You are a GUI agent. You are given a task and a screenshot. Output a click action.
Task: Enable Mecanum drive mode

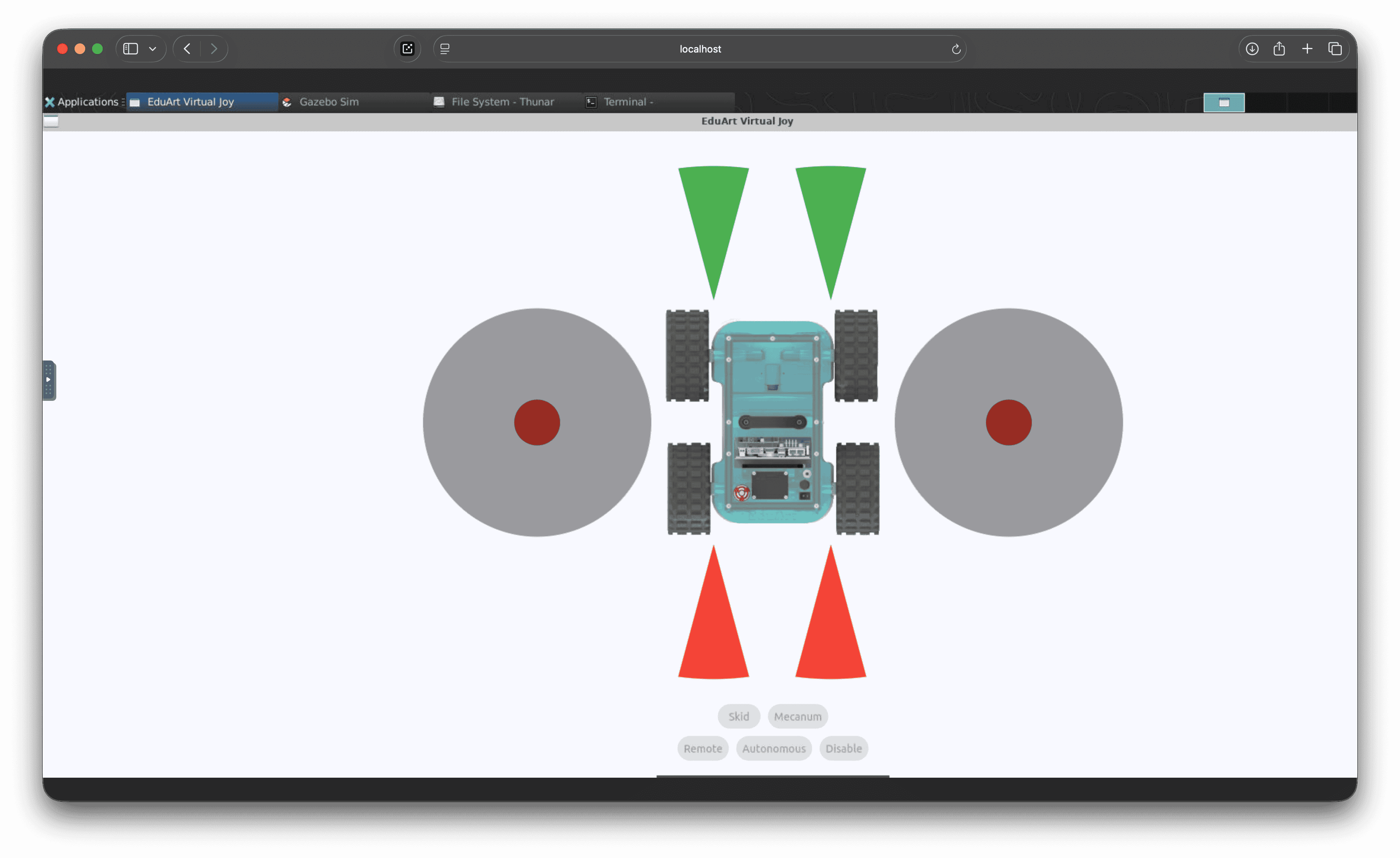798,716
